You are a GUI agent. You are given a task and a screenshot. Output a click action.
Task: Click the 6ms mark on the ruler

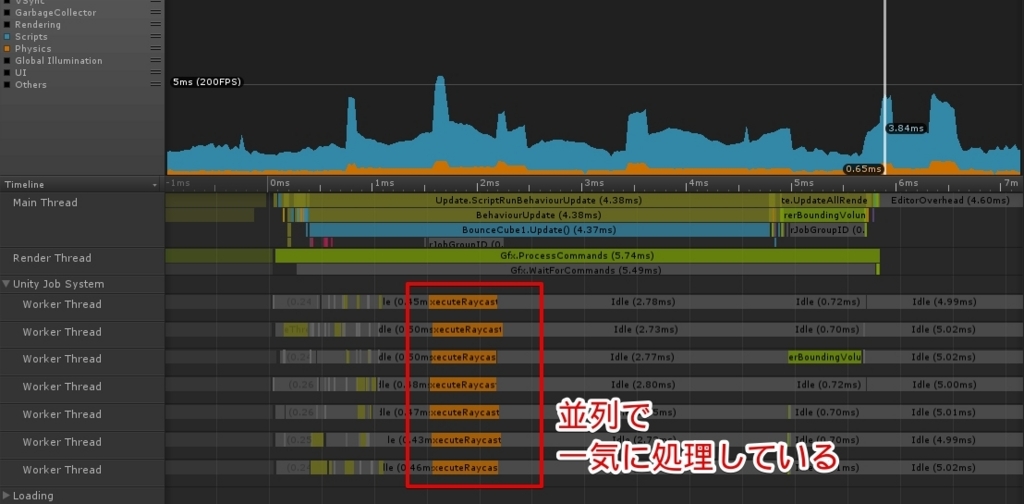(908, 183)
